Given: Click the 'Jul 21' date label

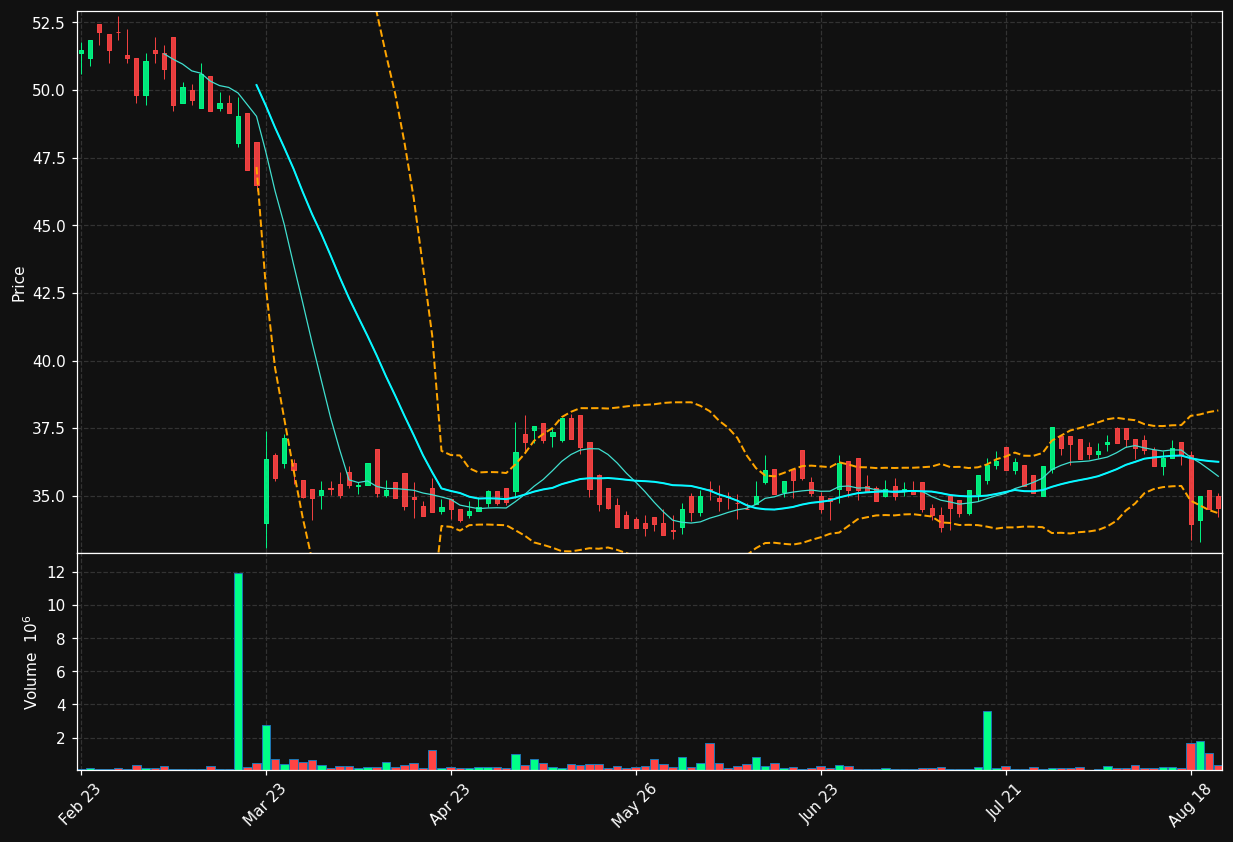Looking at the screenshot, I should pos(1005,804).
